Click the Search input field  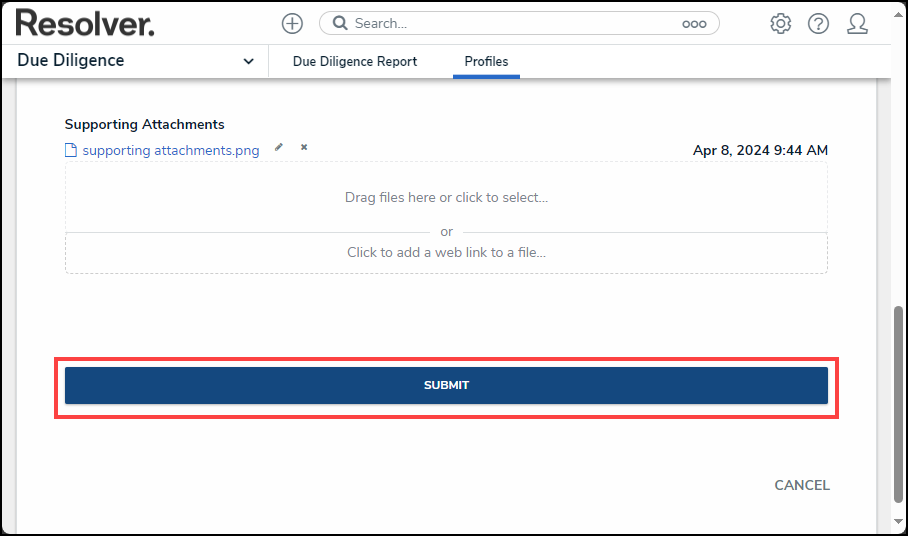pyautogui.click(x=515, y=24)
